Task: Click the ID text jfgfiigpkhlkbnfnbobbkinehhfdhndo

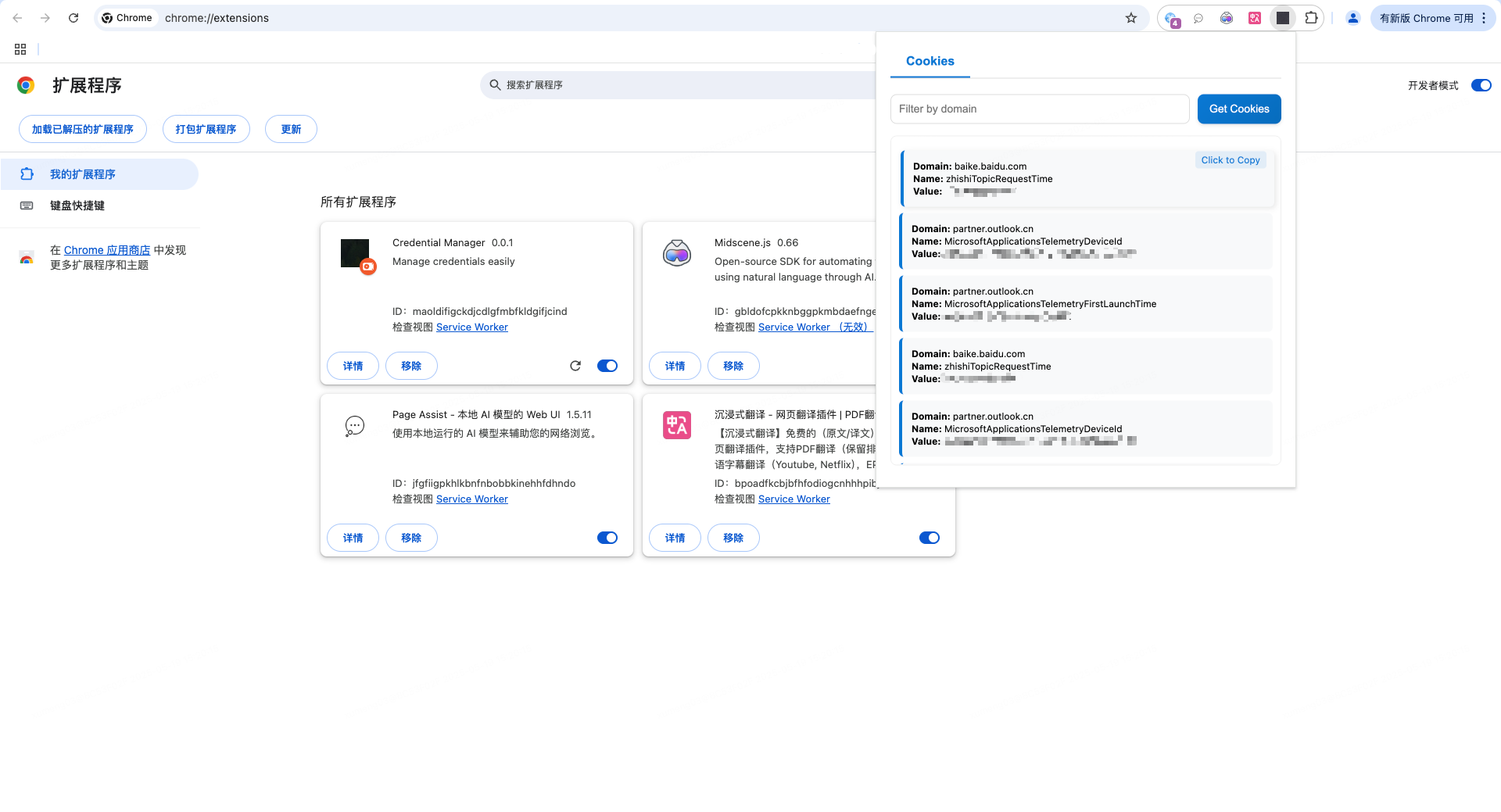Action: (x=494, y=484)
